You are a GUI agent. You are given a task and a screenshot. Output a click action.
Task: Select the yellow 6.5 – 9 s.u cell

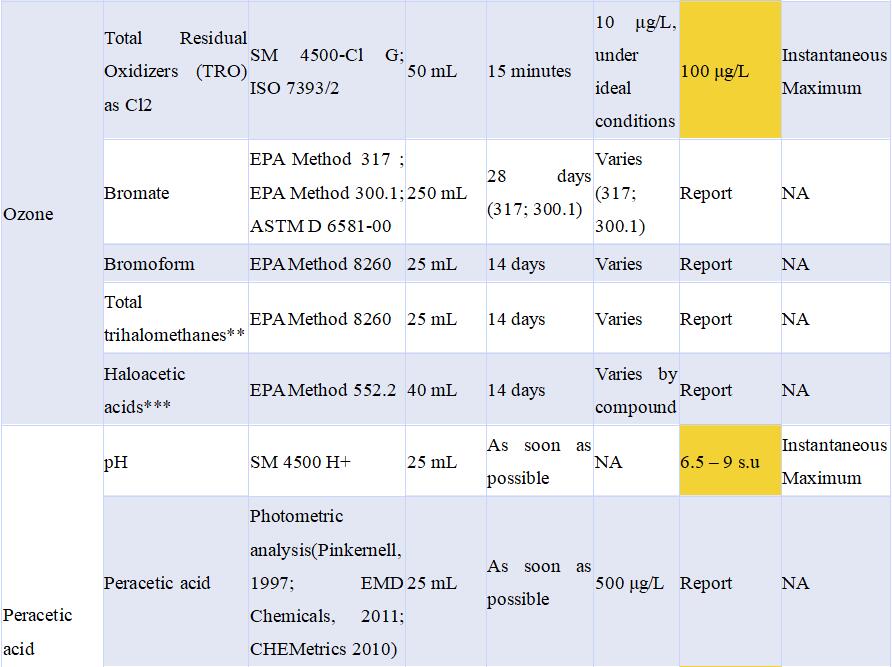(730, 461)
